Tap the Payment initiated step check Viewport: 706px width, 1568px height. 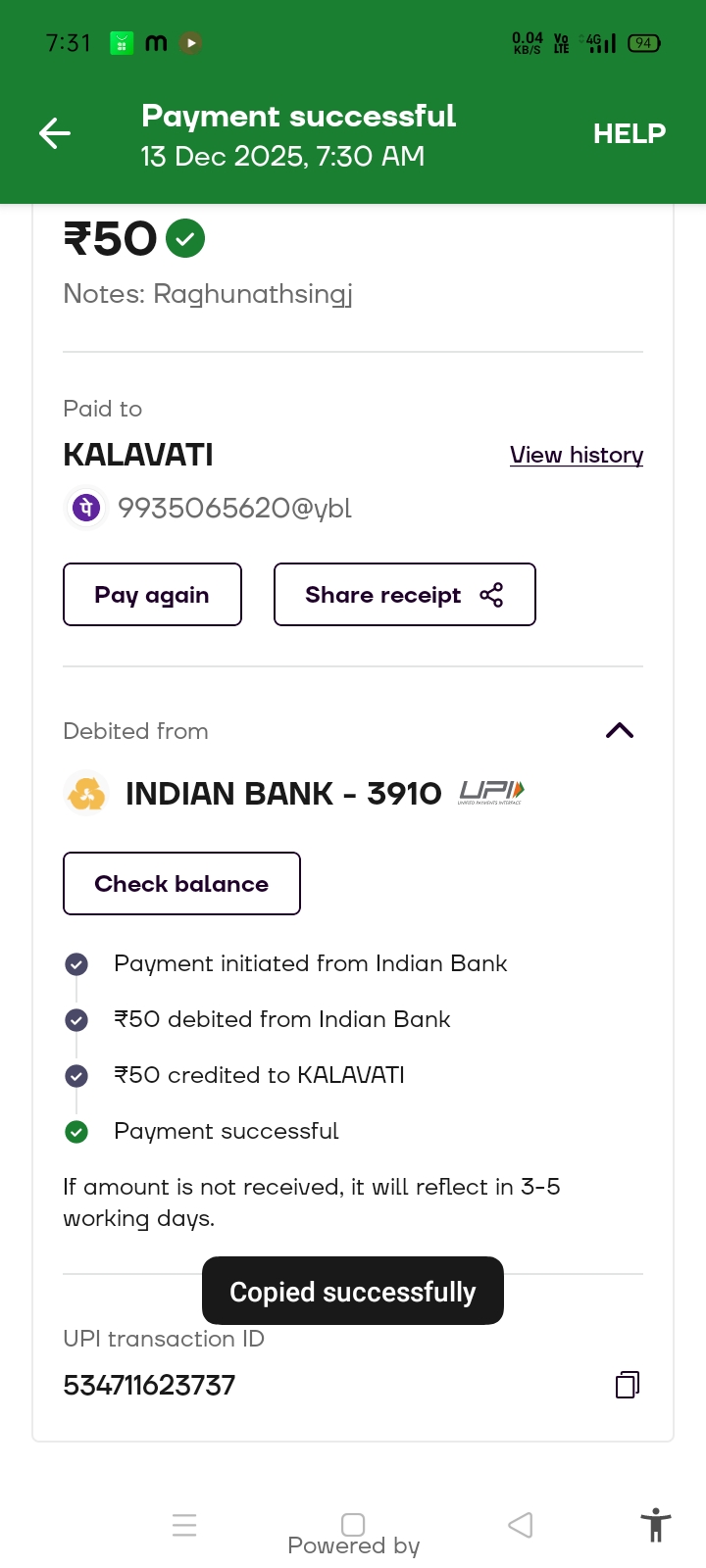click(76, 964)
